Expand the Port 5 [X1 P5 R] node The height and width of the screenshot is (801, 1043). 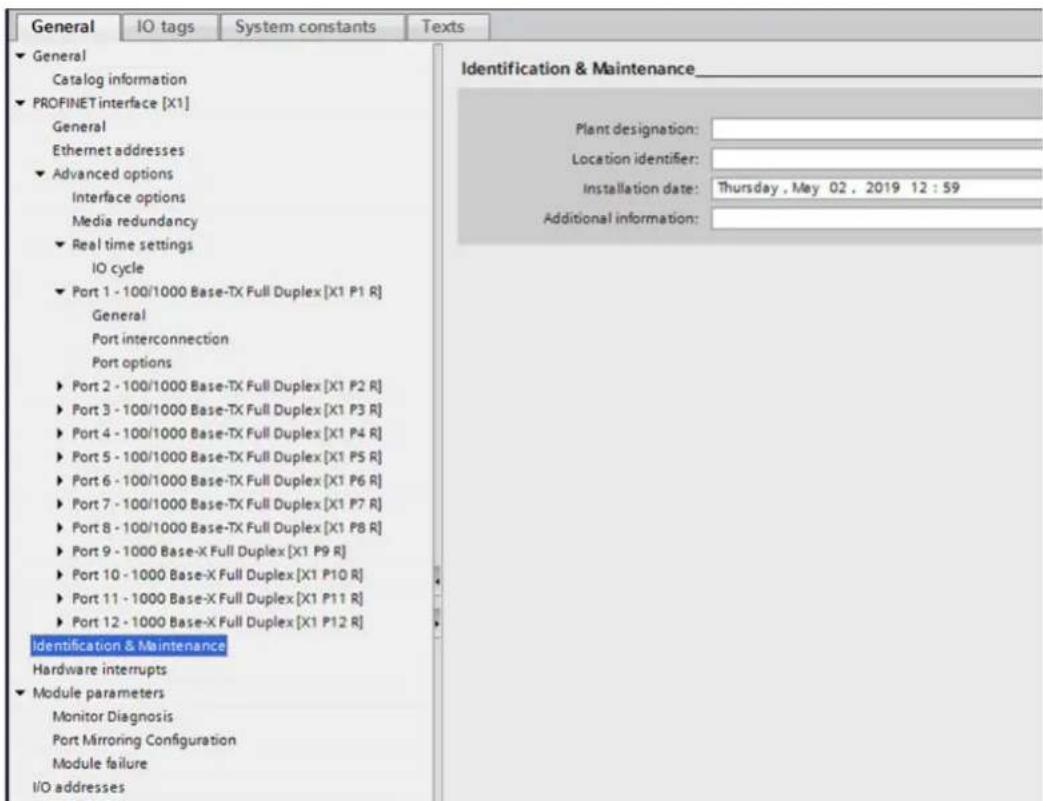60,457
